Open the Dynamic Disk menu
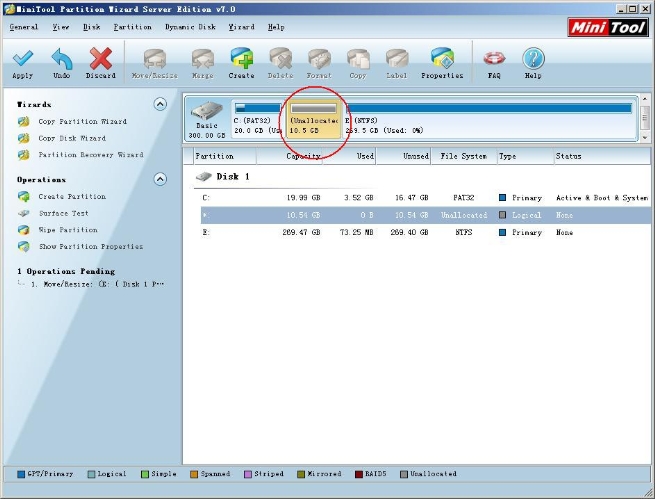Viewport: 655px width, 499px height. [x=190, y=27]
